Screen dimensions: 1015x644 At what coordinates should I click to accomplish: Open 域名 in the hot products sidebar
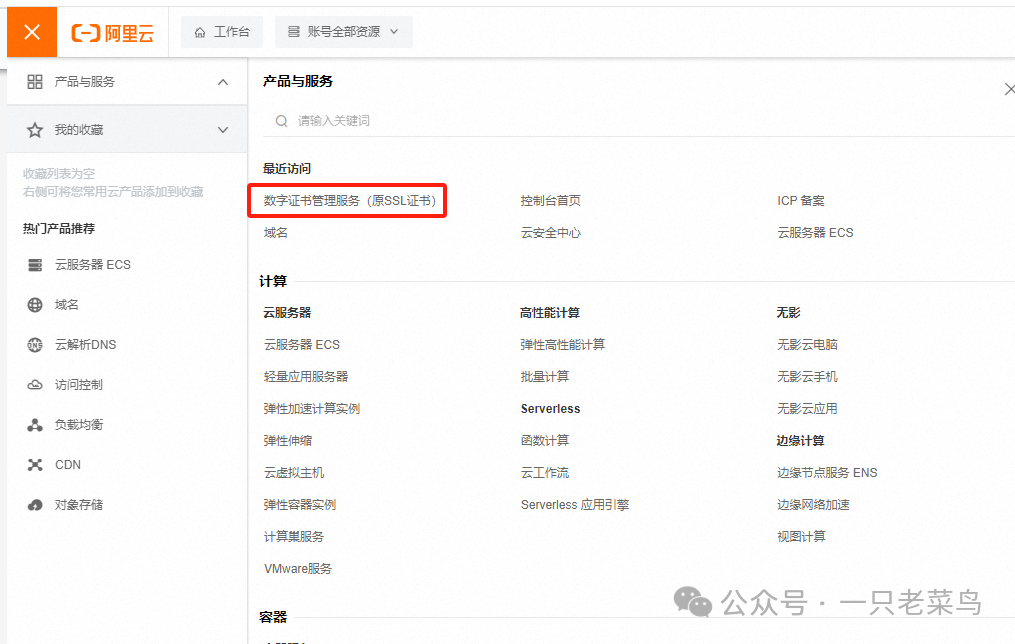tap(67, 305)
